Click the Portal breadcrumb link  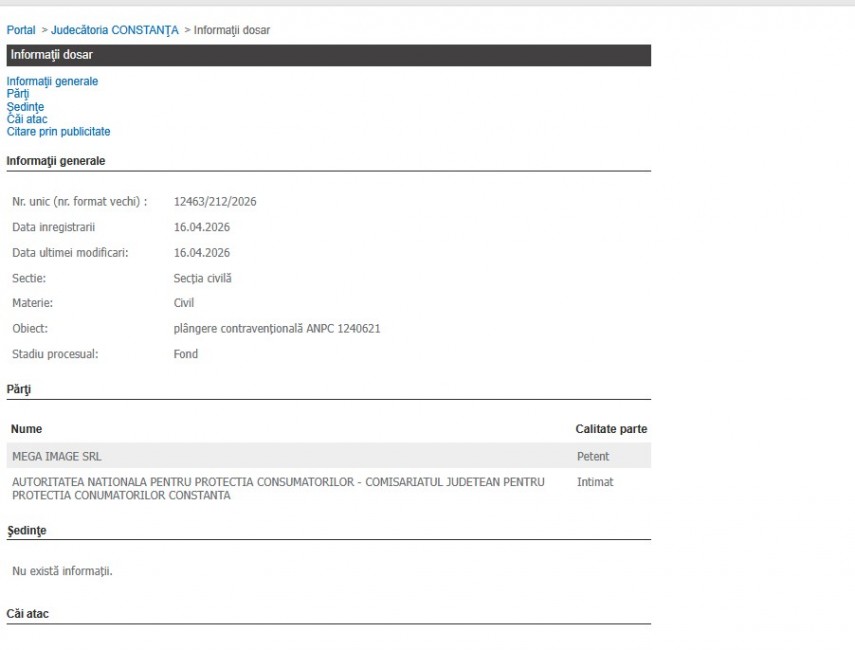(x=21, y=30)
